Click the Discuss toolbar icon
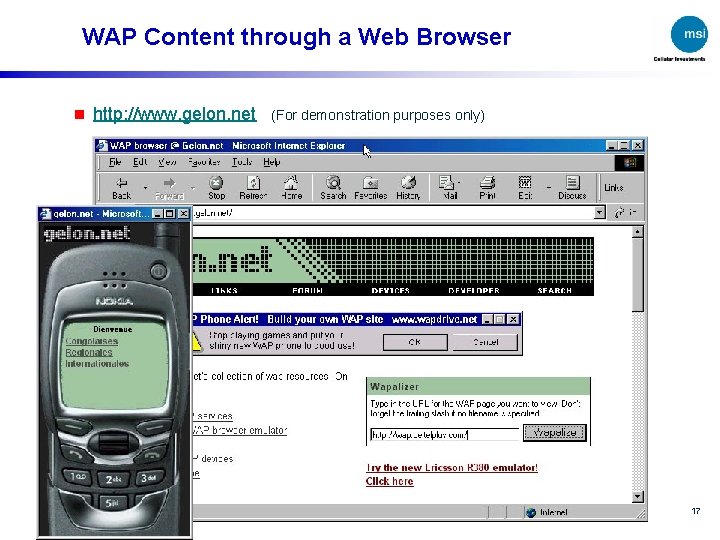720x540 pixels. (x=572, y=188)
